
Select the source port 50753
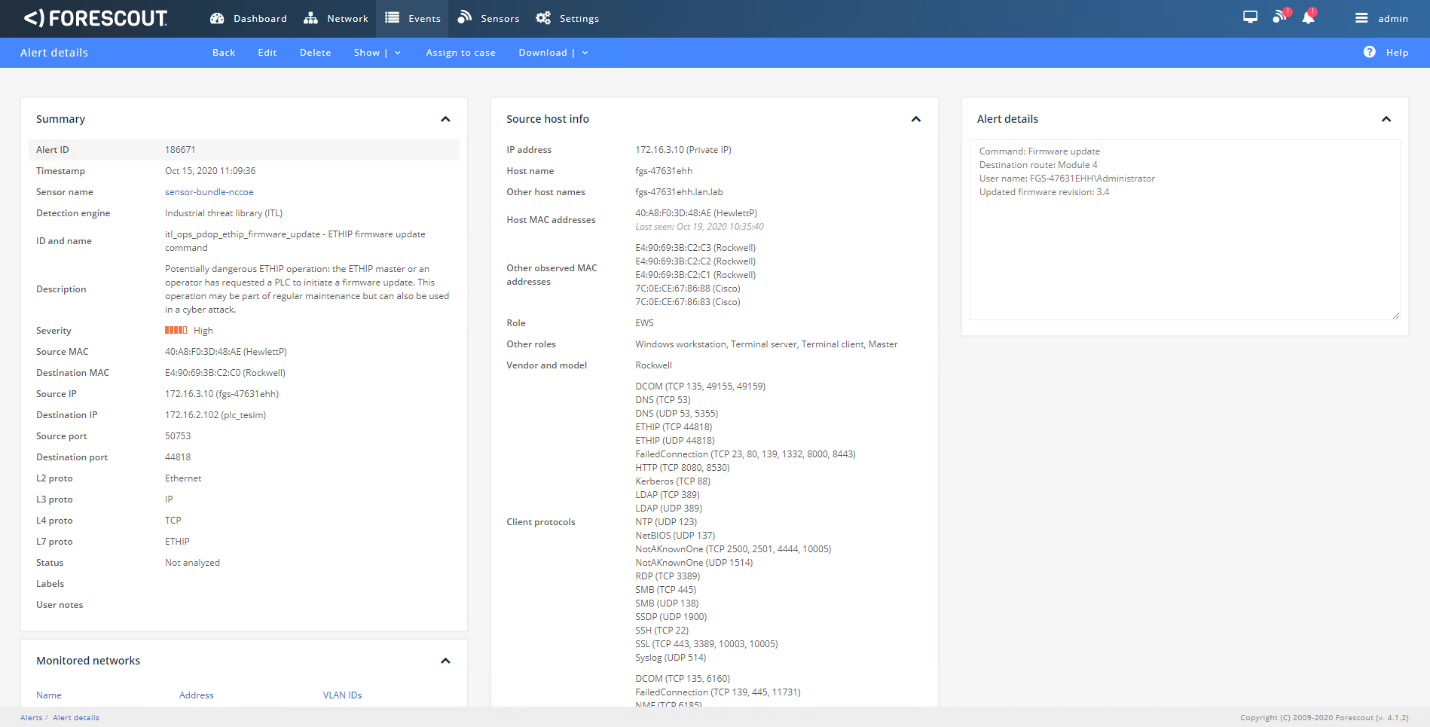click(178, 436)
